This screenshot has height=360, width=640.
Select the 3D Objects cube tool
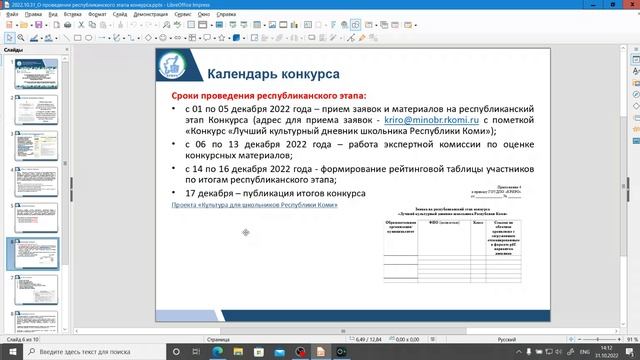click(236, 38)
